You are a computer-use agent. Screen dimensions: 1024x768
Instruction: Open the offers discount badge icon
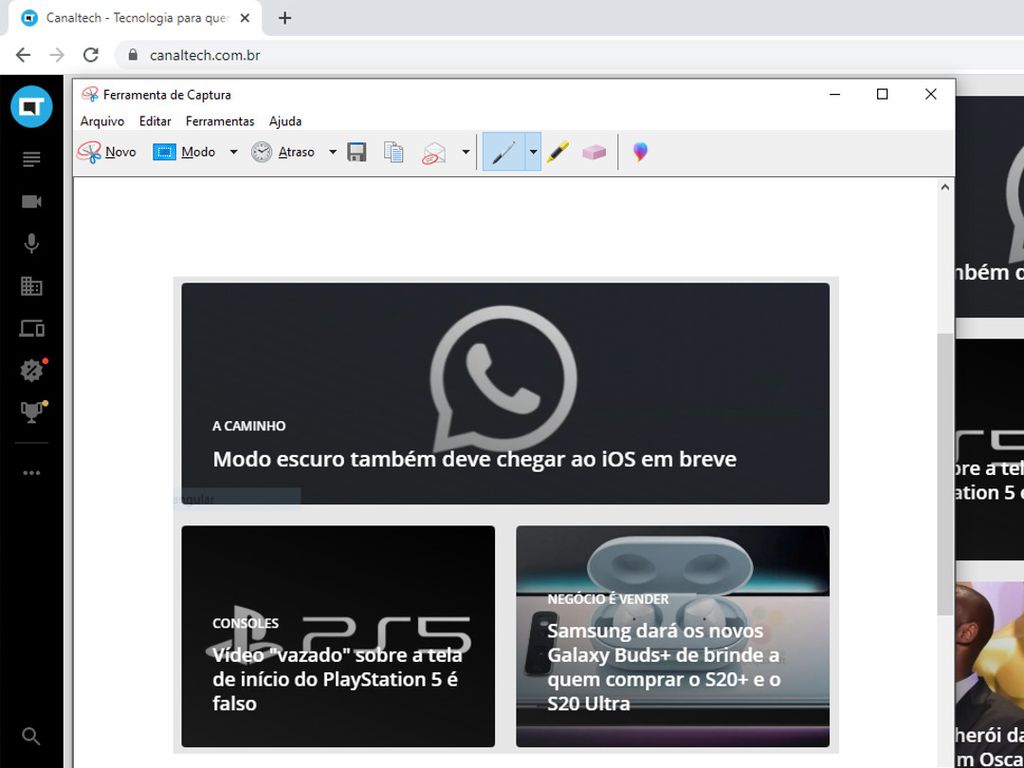32,370
